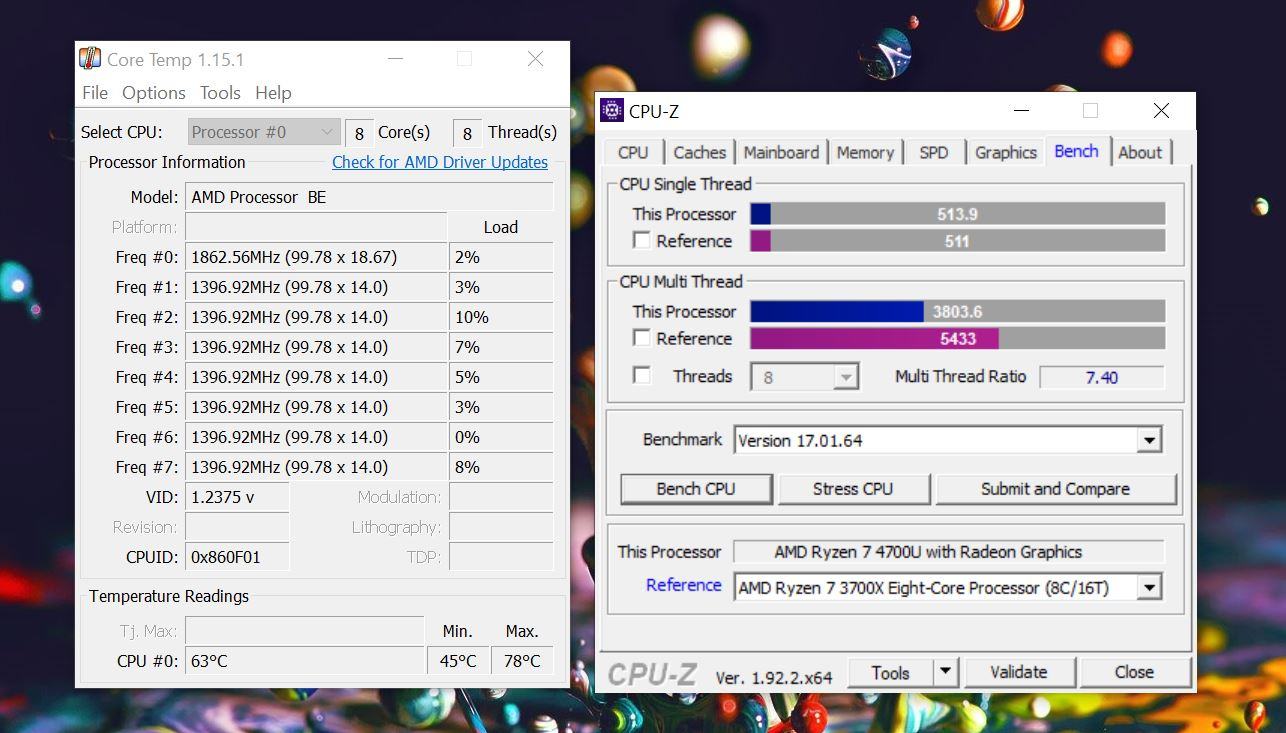Switch to the CPU tab in CPU-Z

(x=633, y=152)
